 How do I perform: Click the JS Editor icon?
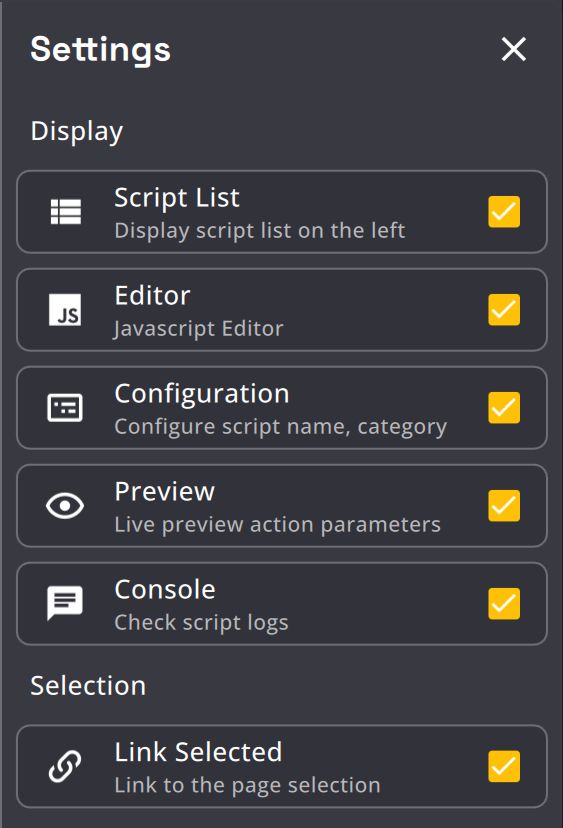65,310
